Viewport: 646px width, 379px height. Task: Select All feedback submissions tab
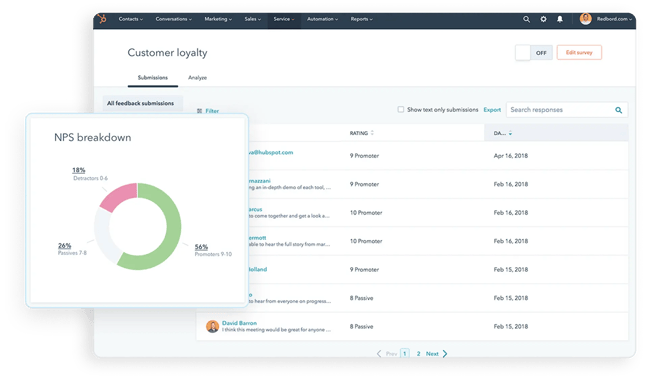(x=143, y=103)
